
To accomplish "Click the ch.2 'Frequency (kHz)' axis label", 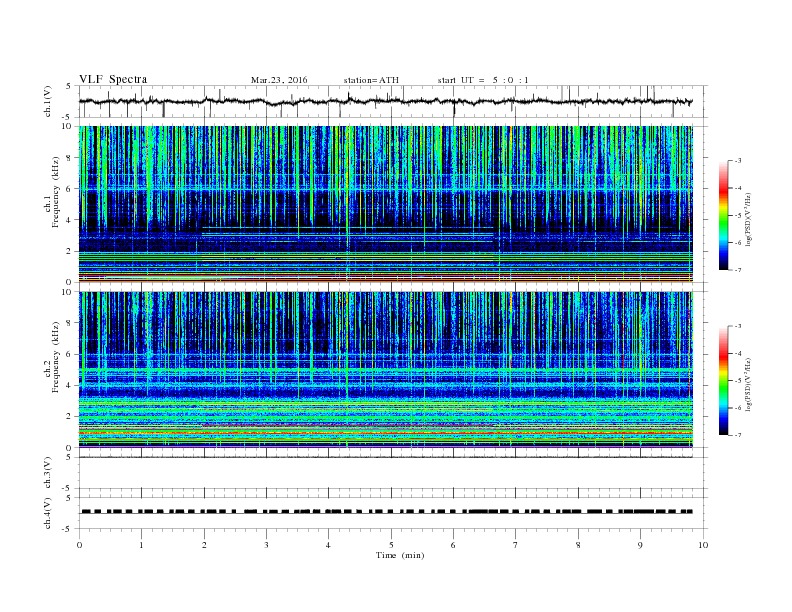I will (55, 357).
